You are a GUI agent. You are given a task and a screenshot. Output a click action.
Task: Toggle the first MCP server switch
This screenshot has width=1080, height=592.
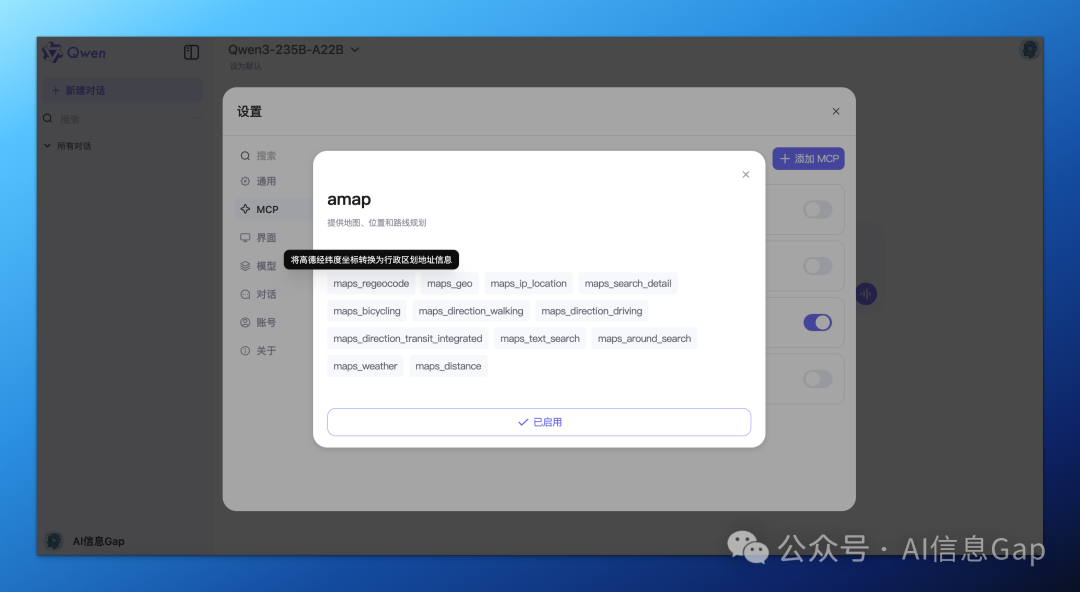tap(818, 210)
